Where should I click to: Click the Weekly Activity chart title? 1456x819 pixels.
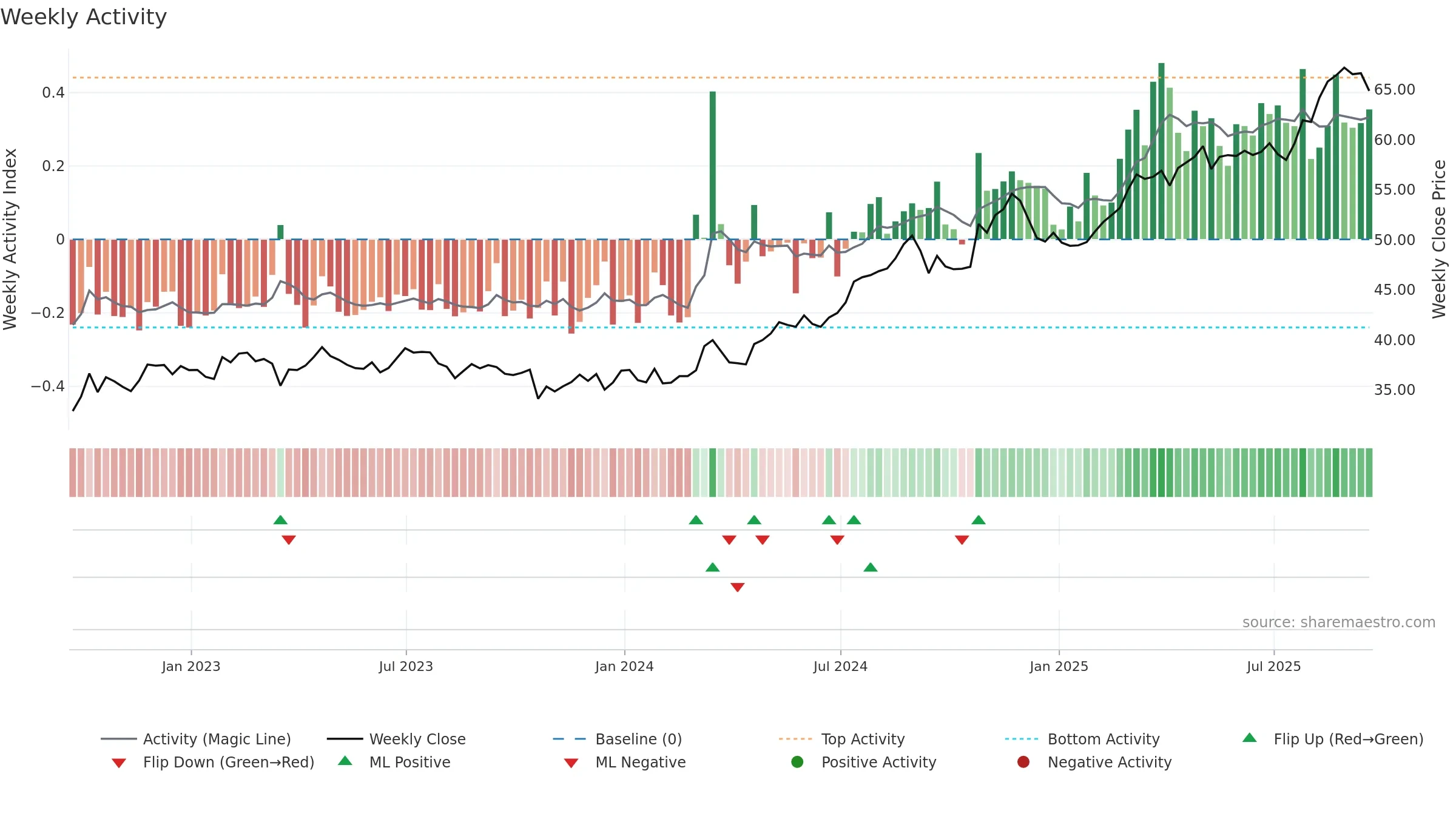[84, 17]
